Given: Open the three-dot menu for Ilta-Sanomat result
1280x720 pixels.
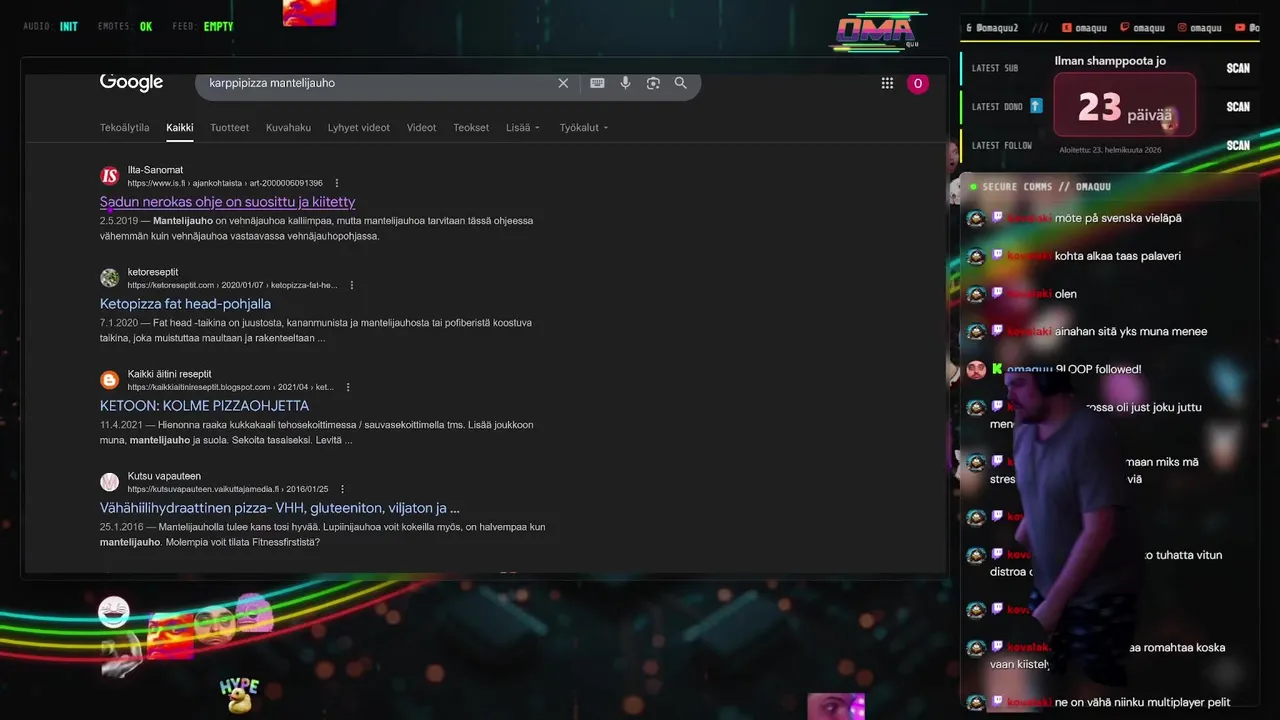Looking at the screenshot, I should click(x=337, y=183).
